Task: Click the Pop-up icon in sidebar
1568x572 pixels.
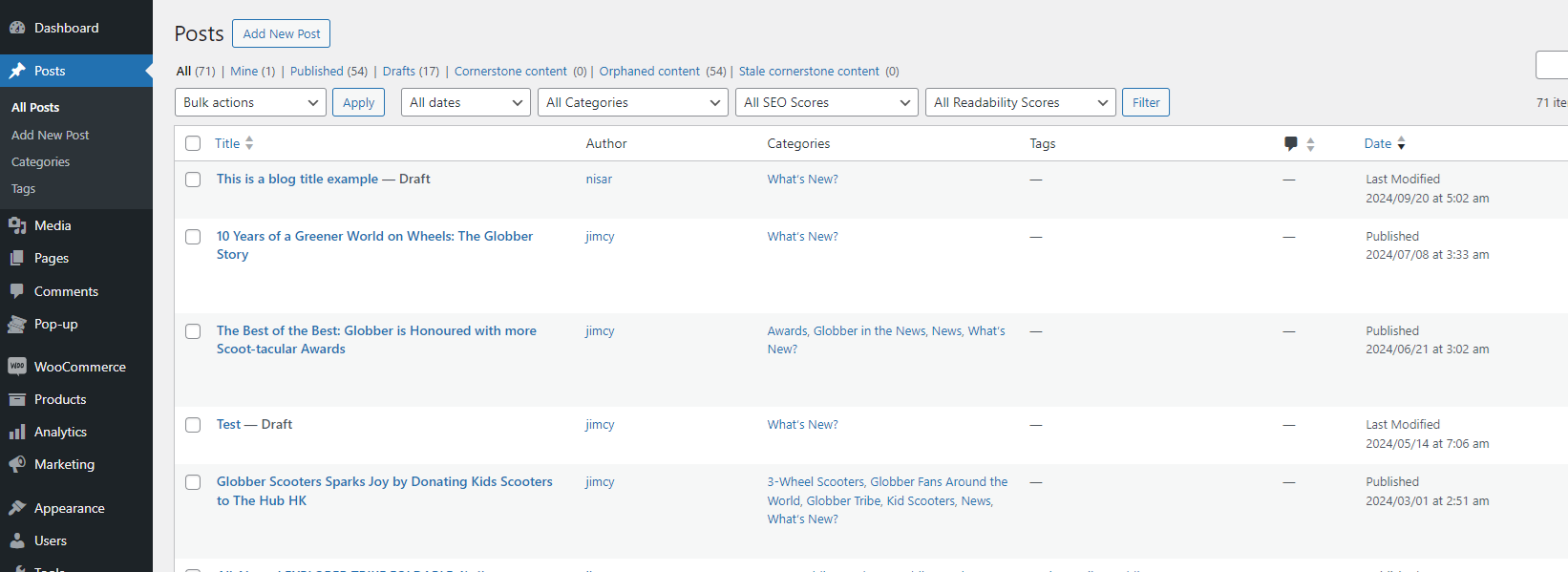Action: [17, 324]
